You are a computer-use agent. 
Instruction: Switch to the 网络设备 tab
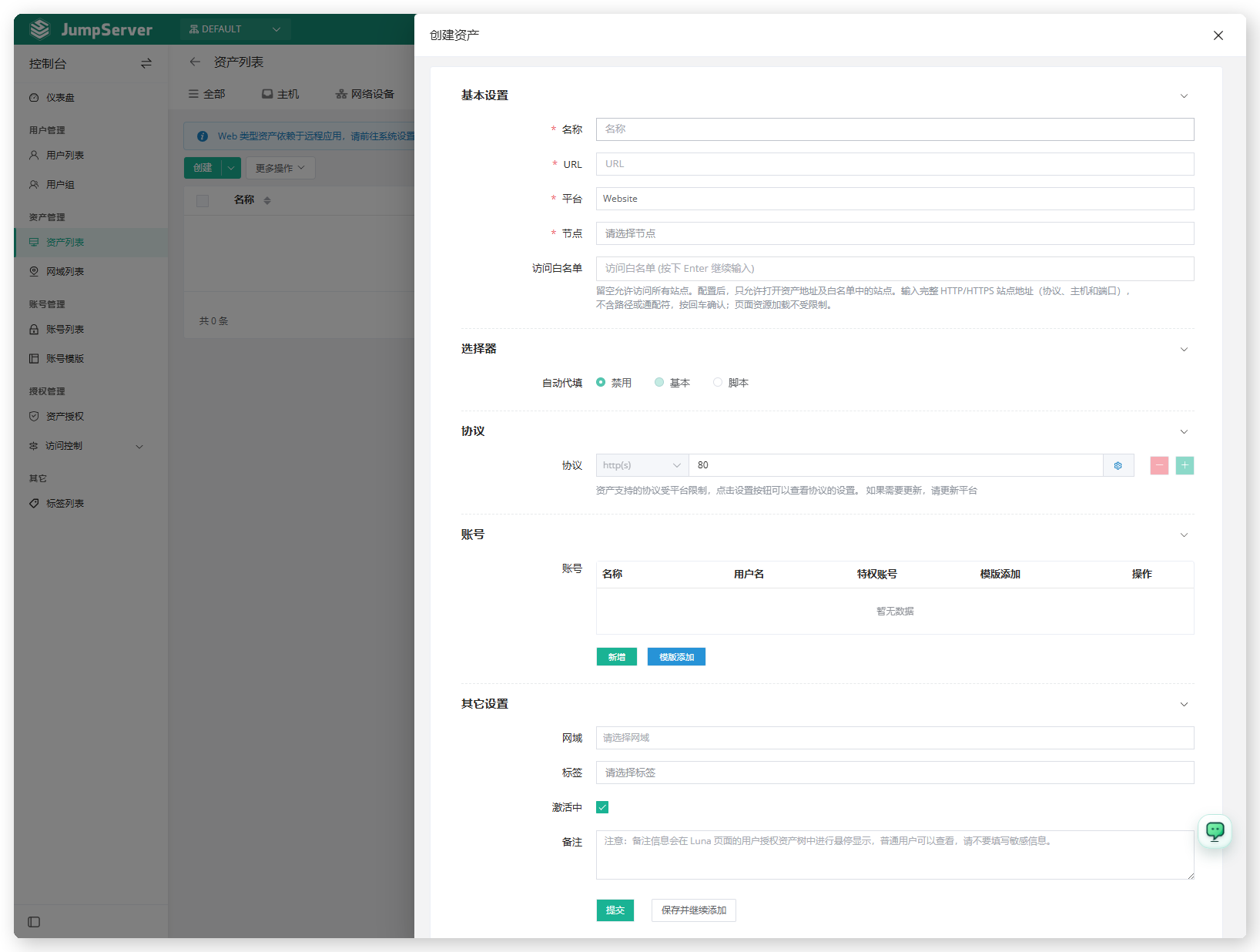click(x=365, y=94)
